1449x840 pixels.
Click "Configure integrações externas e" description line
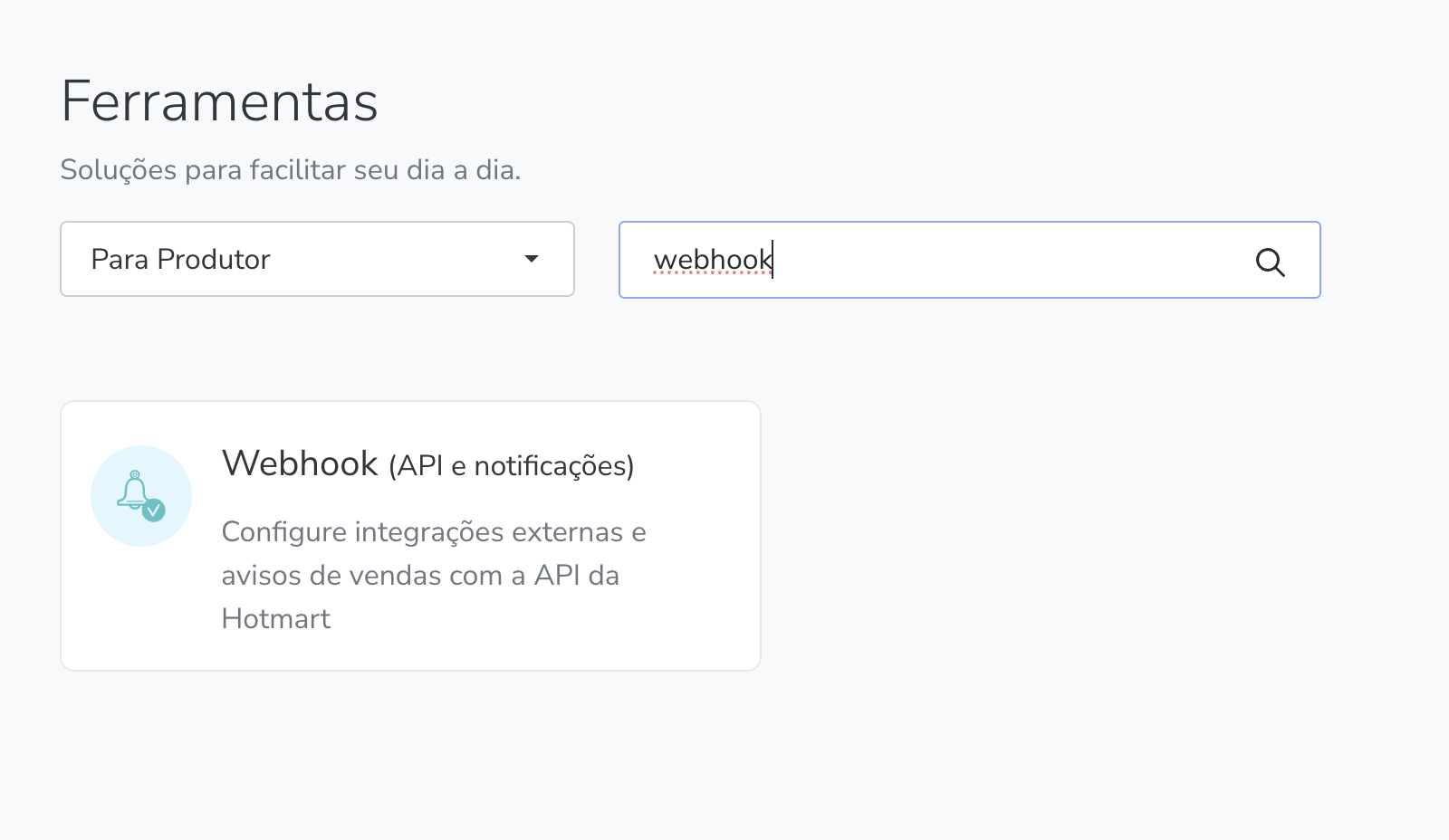pyautogui.click(x=434, y=532)
